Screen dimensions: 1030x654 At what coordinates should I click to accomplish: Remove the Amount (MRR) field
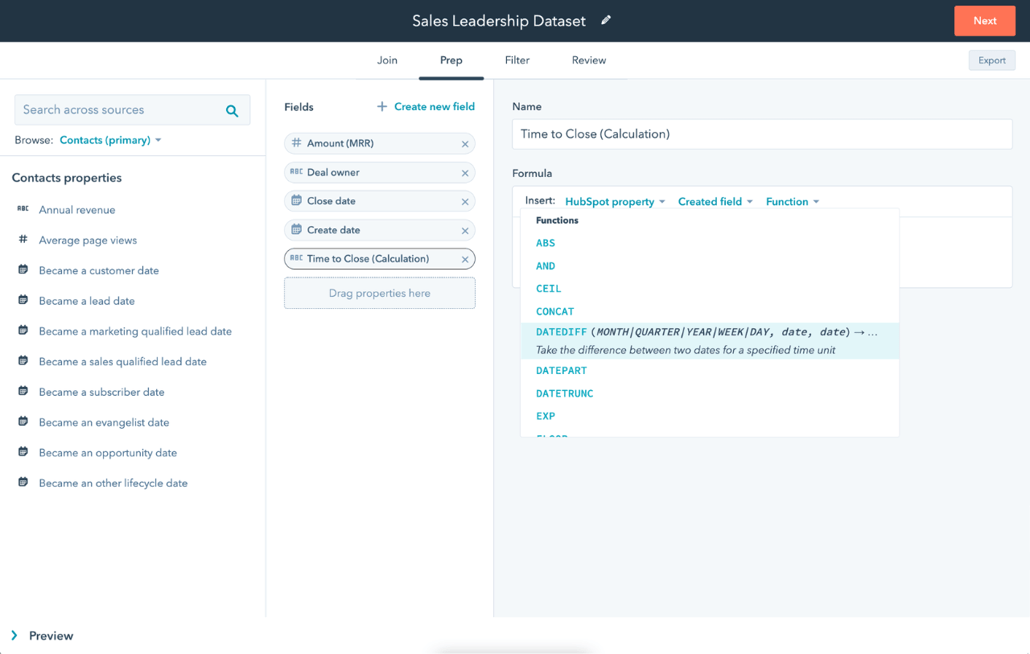click(465, 144)
